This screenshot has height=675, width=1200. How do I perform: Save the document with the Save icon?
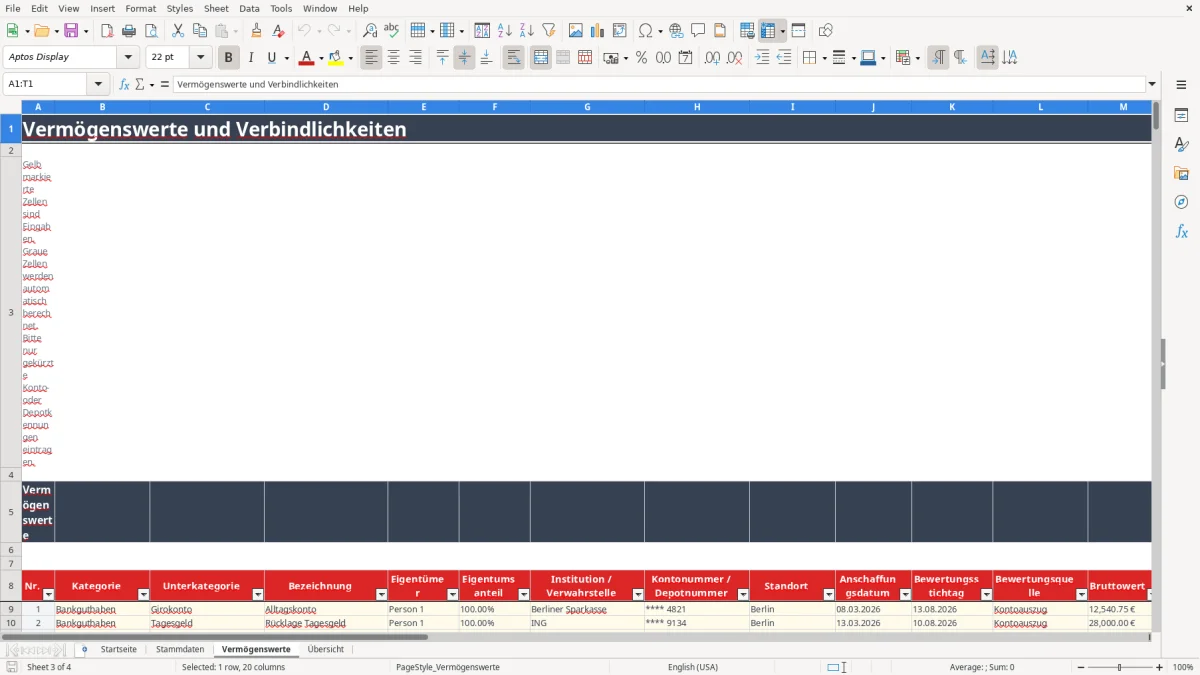tap(71, 31)
